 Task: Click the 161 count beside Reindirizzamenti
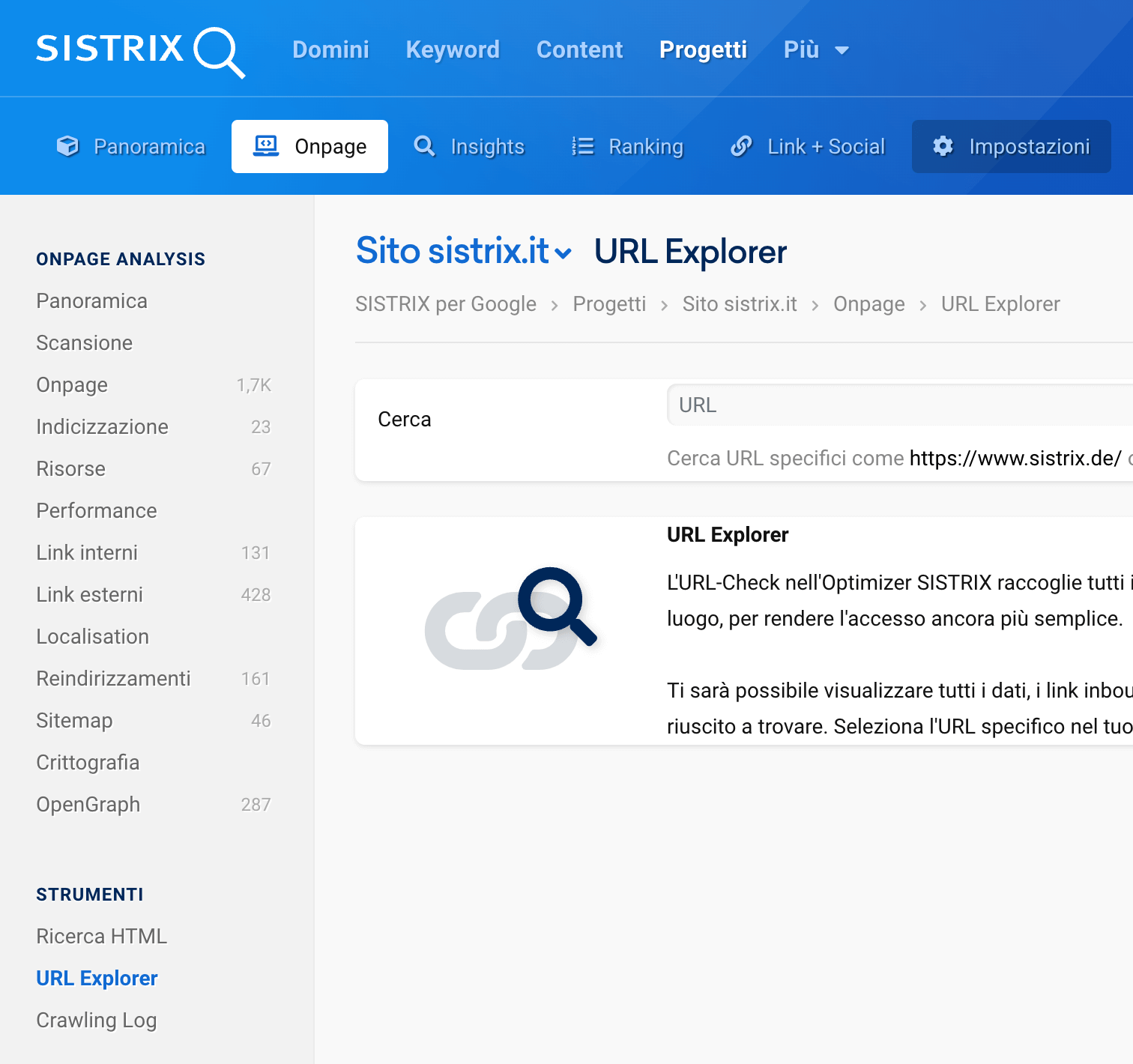click(x=256, y=679)
